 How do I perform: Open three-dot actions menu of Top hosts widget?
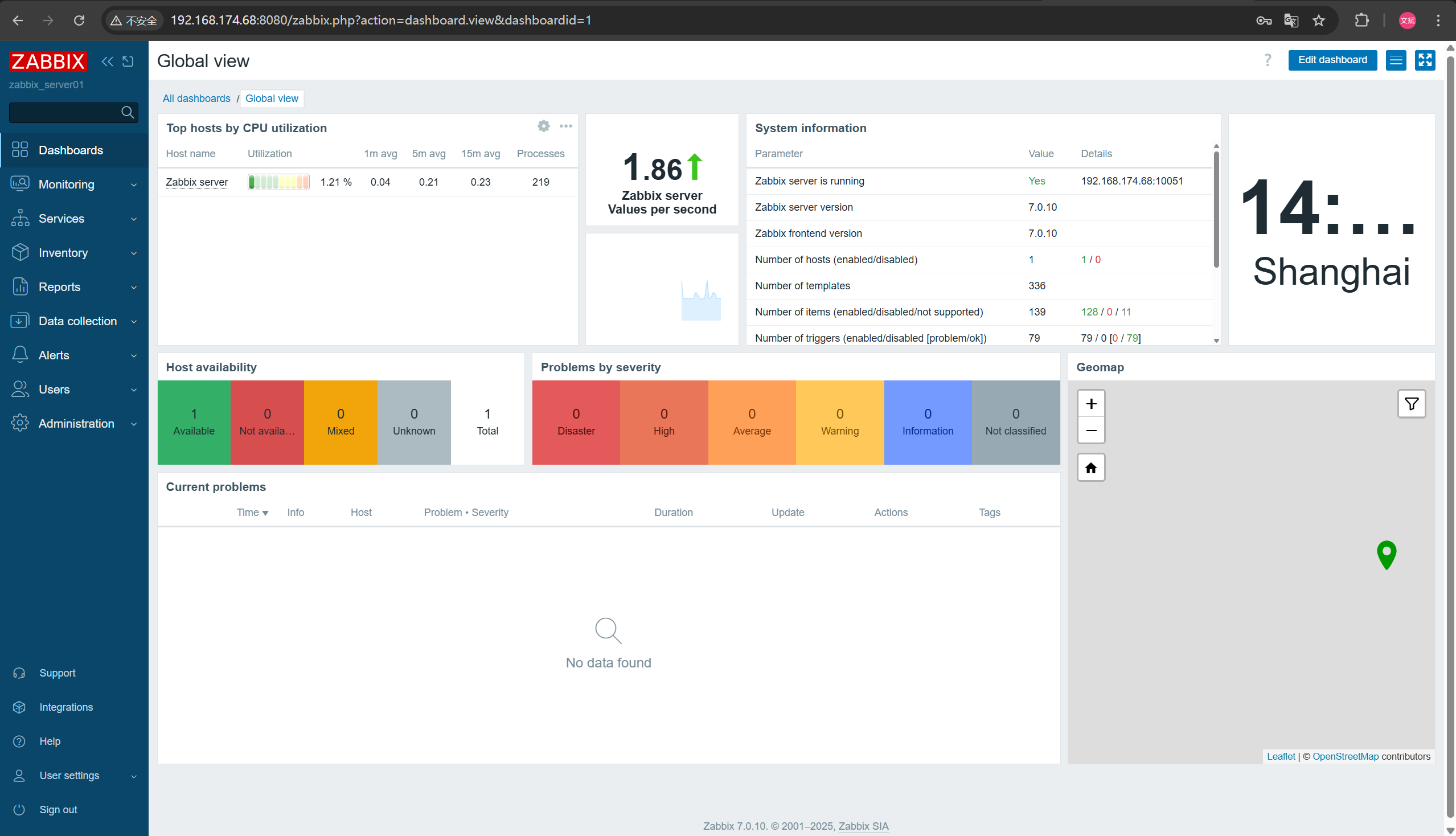click(x=565, y=126)
